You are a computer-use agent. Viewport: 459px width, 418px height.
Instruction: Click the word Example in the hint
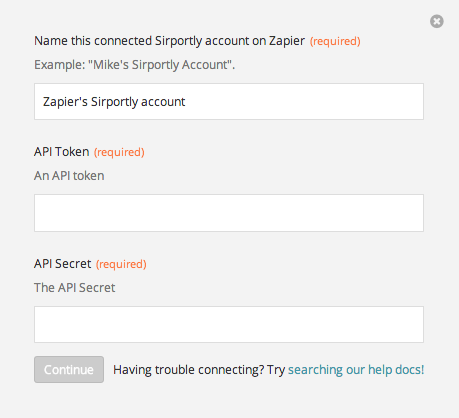coord(60,65)
